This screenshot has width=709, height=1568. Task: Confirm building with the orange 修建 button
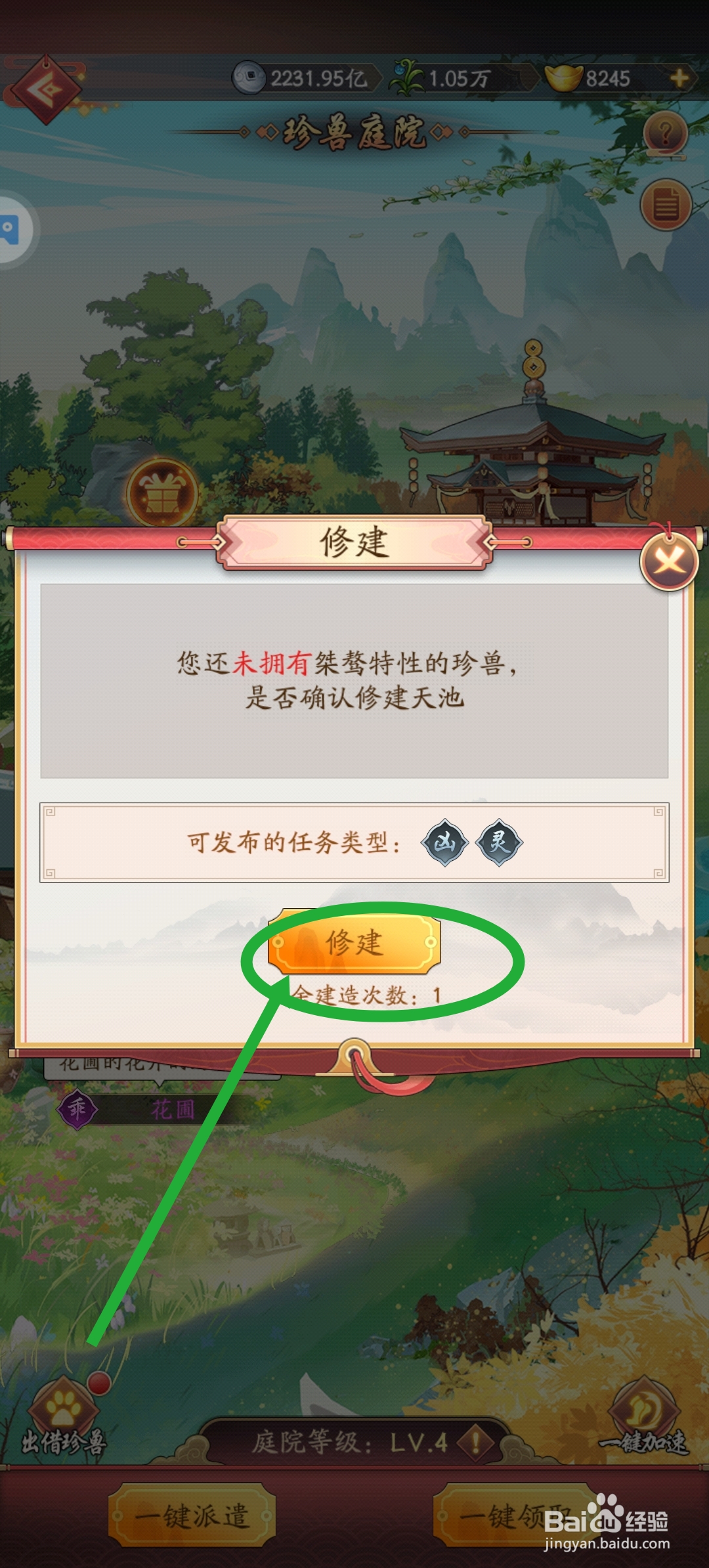tap(354, 942)
